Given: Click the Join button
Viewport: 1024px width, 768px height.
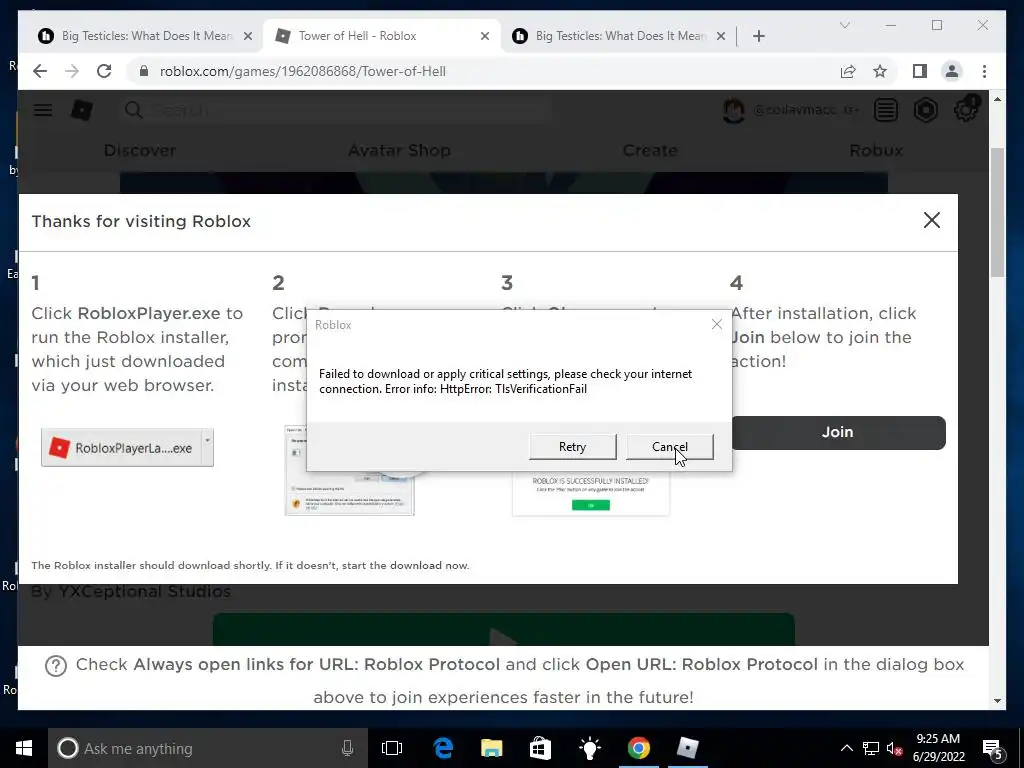Looking at the screenshot, I should point(838,432).
